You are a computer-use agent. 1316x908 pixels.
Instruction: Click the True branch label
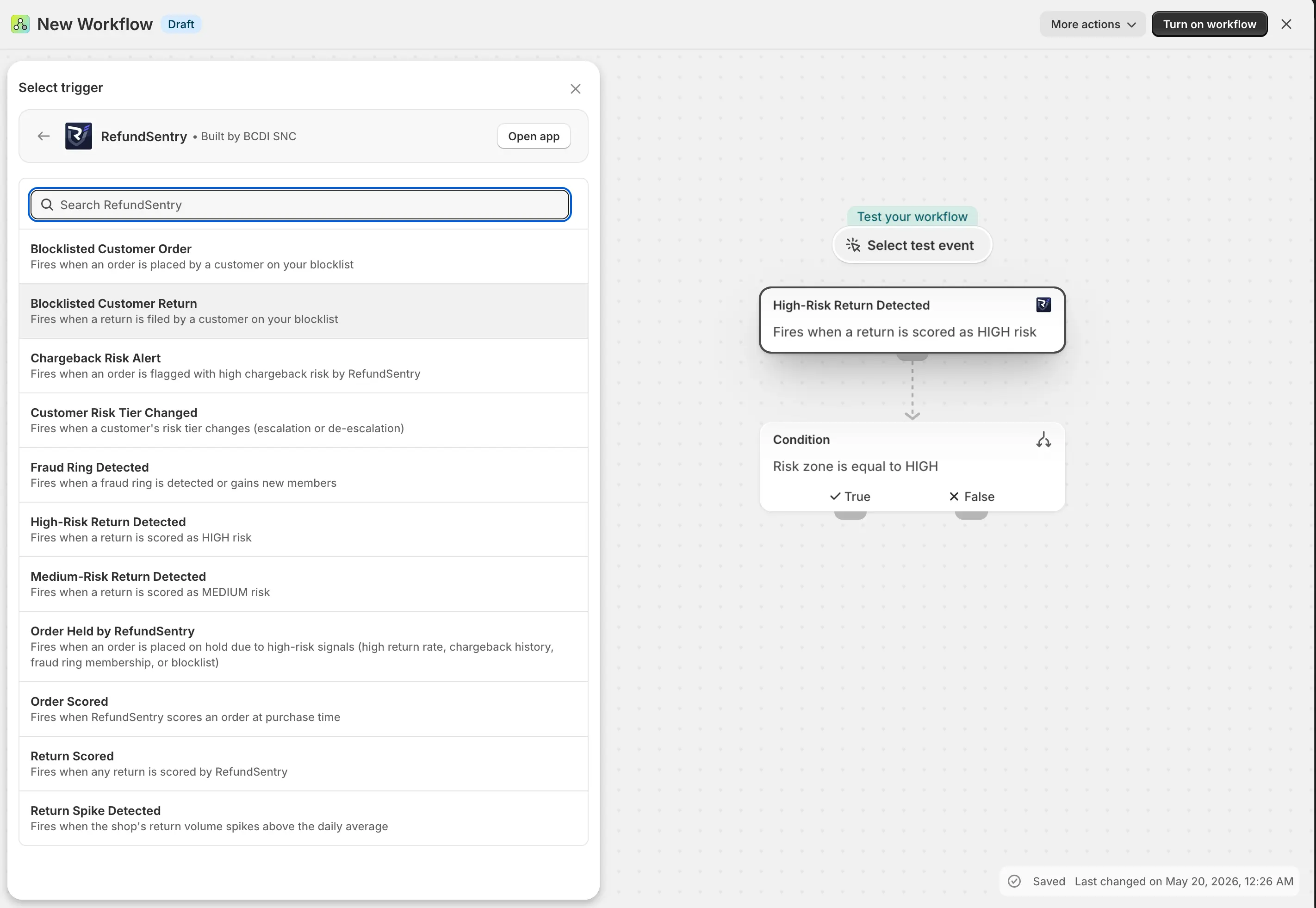pos(850,497)
